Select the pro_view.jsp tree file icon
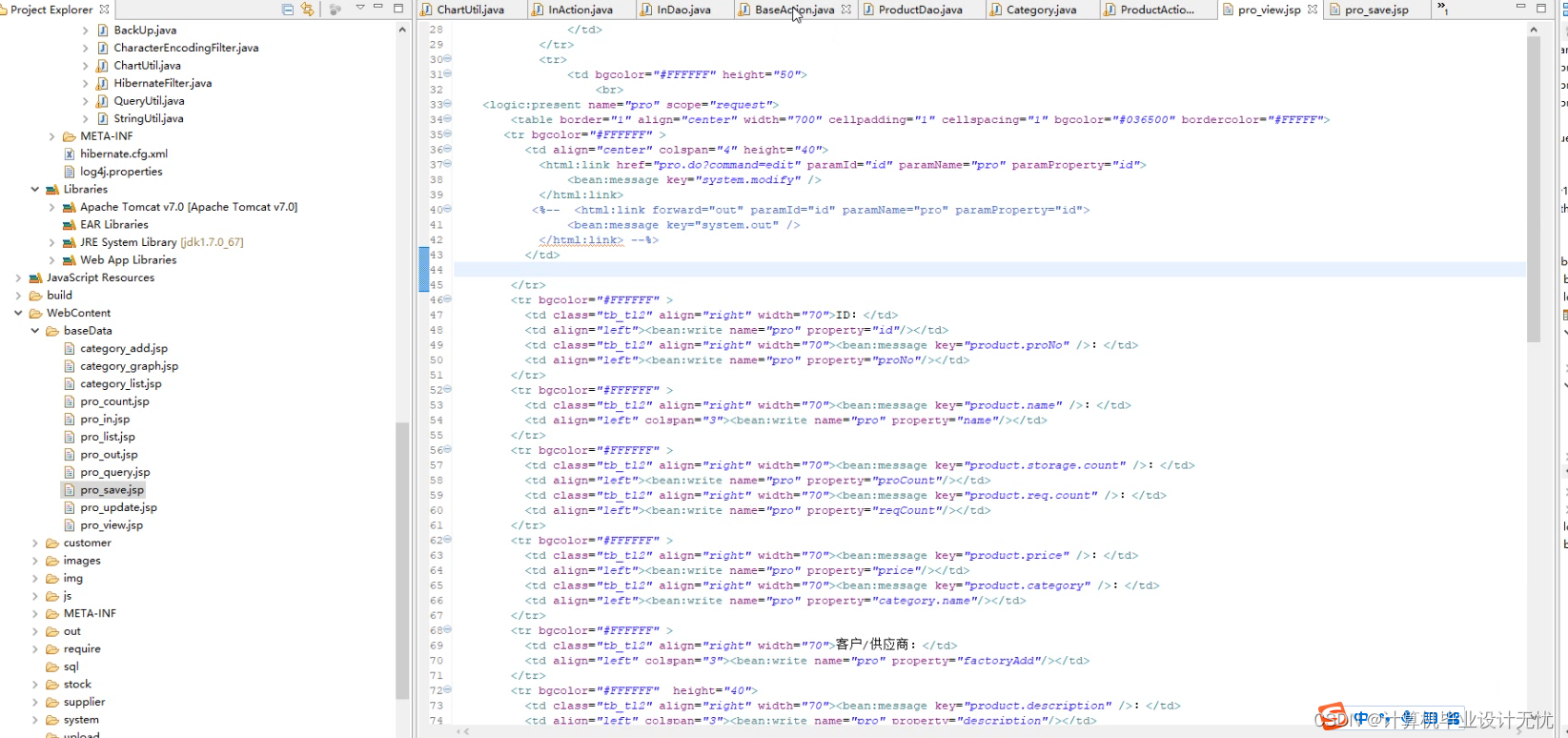Screen dimensions: 1568x738 click(x=69, y=525)
